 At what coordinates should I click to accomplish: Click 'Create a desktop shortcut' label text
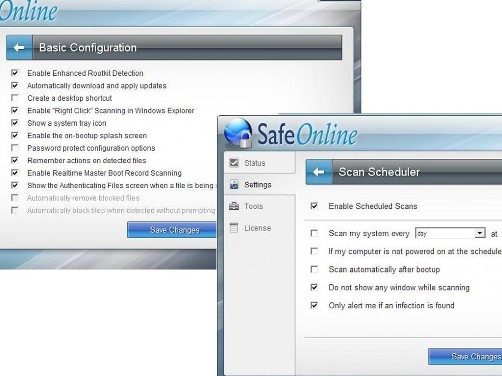(x=70, y=98)
